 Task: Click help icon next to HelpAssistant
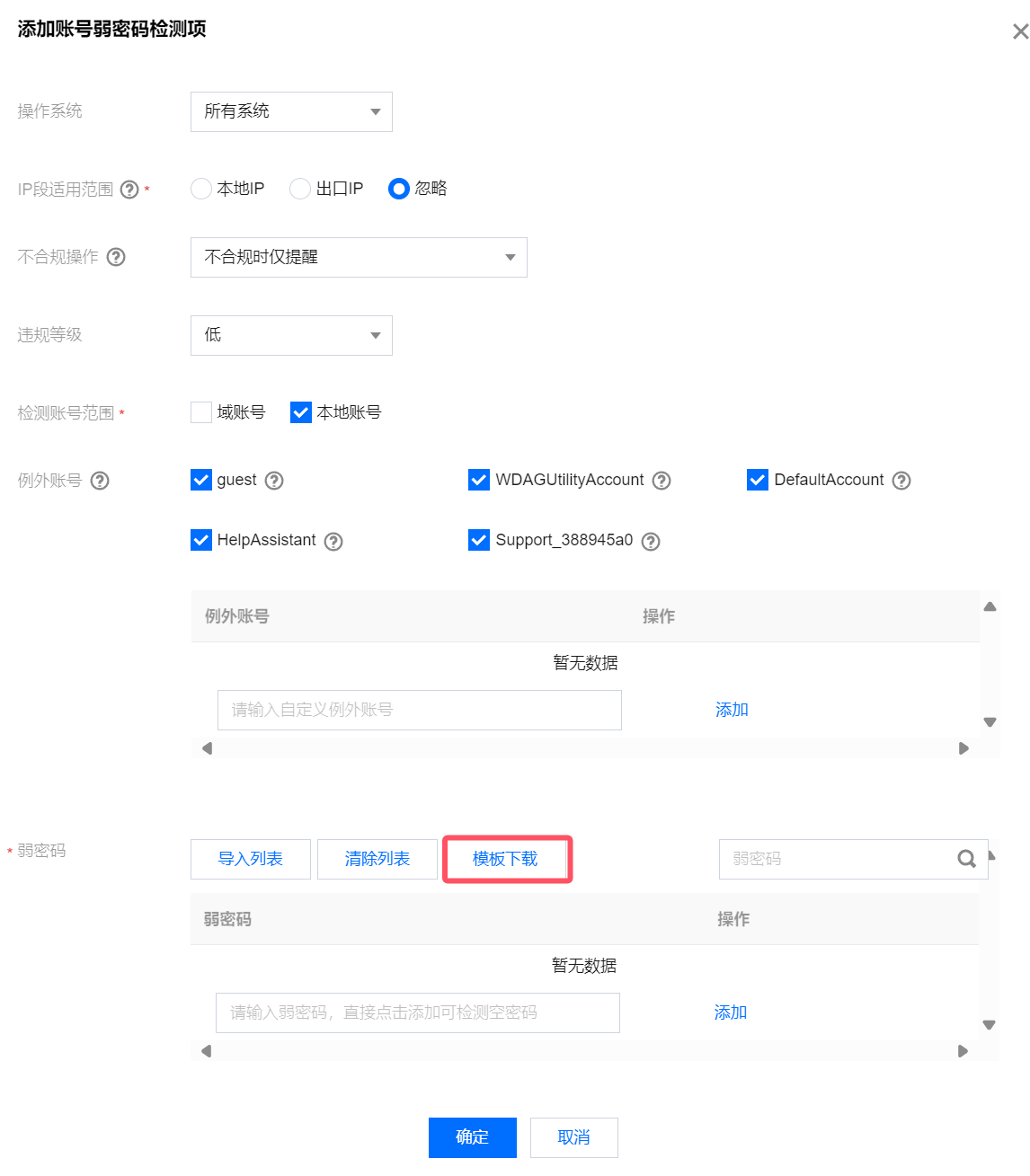coord(333,542)
